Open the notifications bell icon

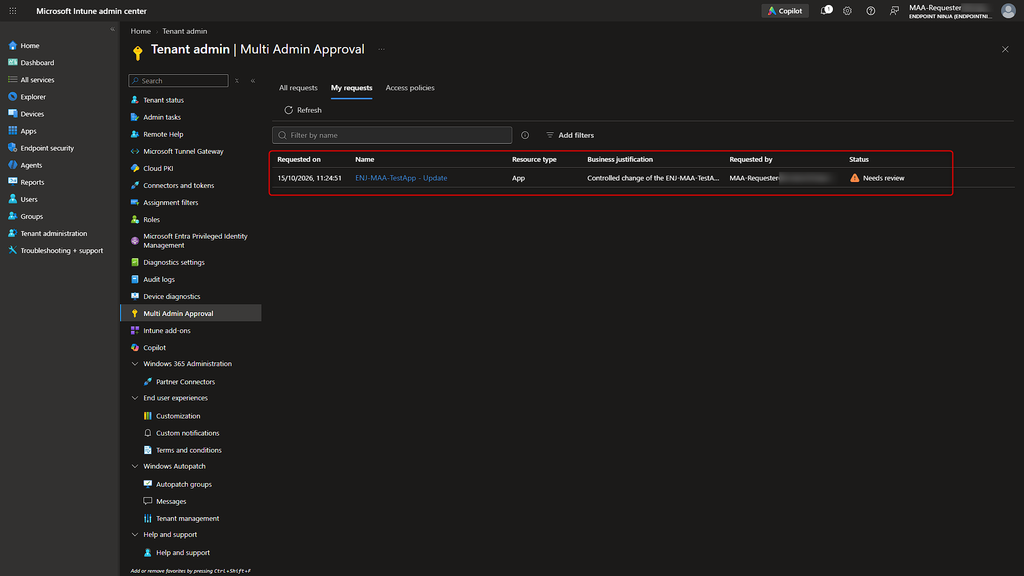(826, 10)
